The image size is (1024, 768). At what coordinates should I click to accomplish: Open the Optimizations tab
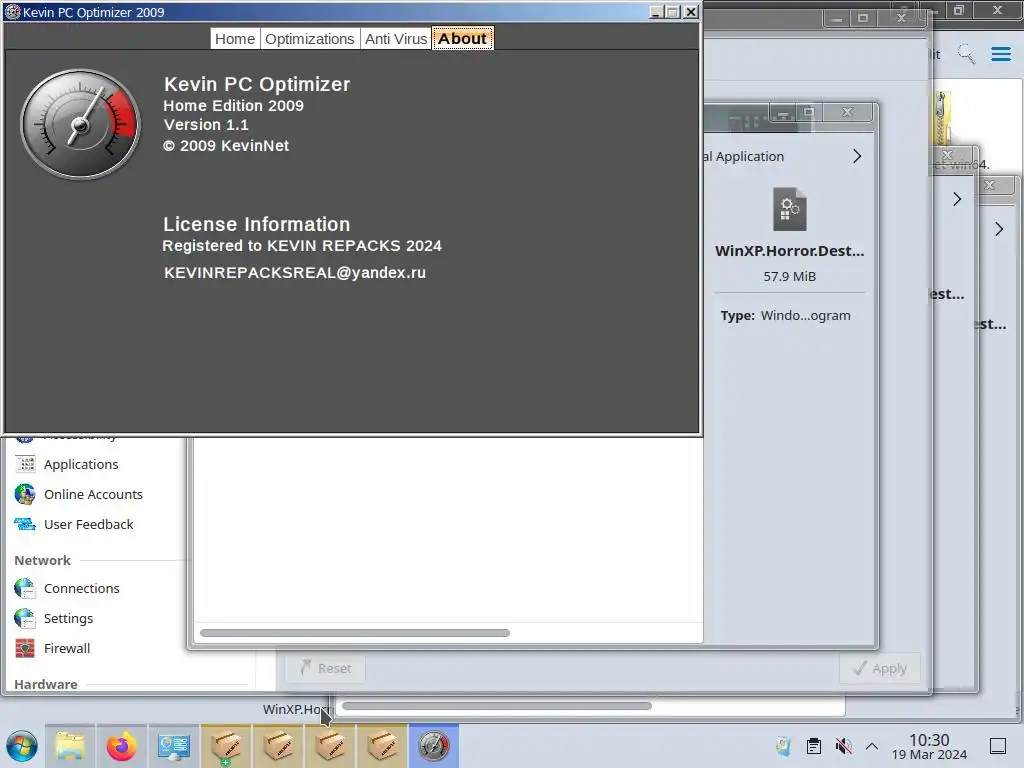(310, 39)
